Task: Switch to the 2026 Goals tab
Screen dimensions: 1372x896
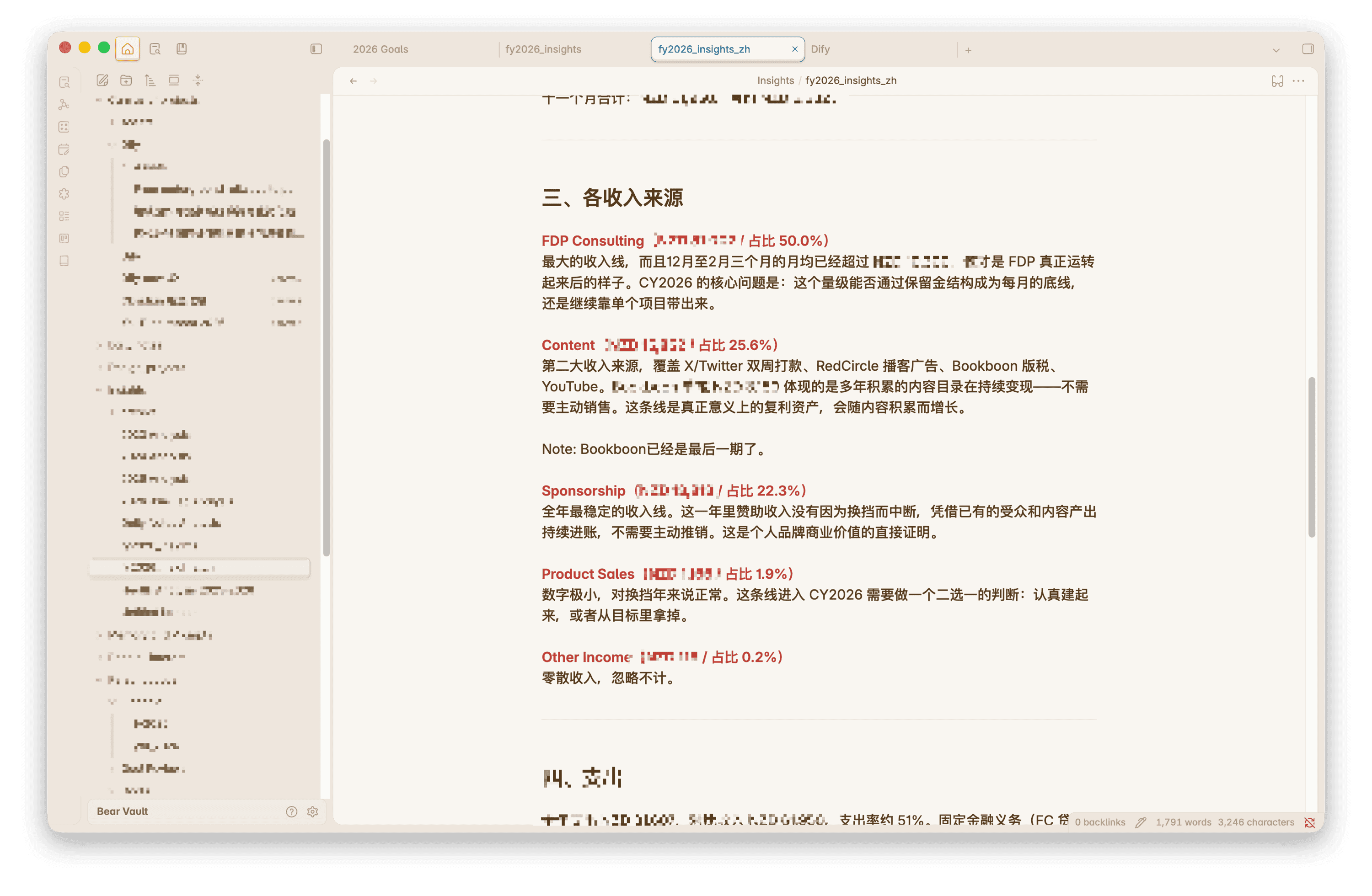Action: (381, 49)
